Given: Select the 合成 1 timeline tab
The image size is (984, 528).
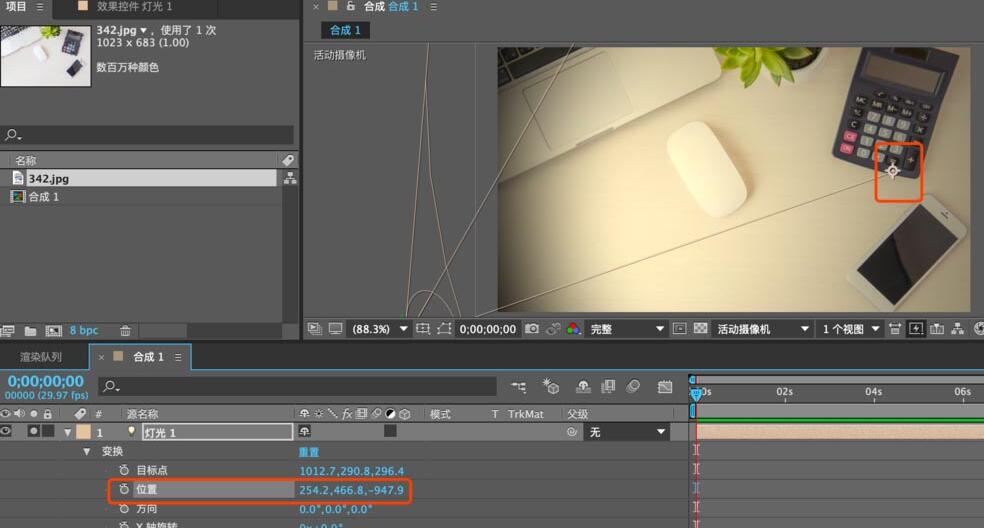Looking at the screenshot, I should pos(148,357).
